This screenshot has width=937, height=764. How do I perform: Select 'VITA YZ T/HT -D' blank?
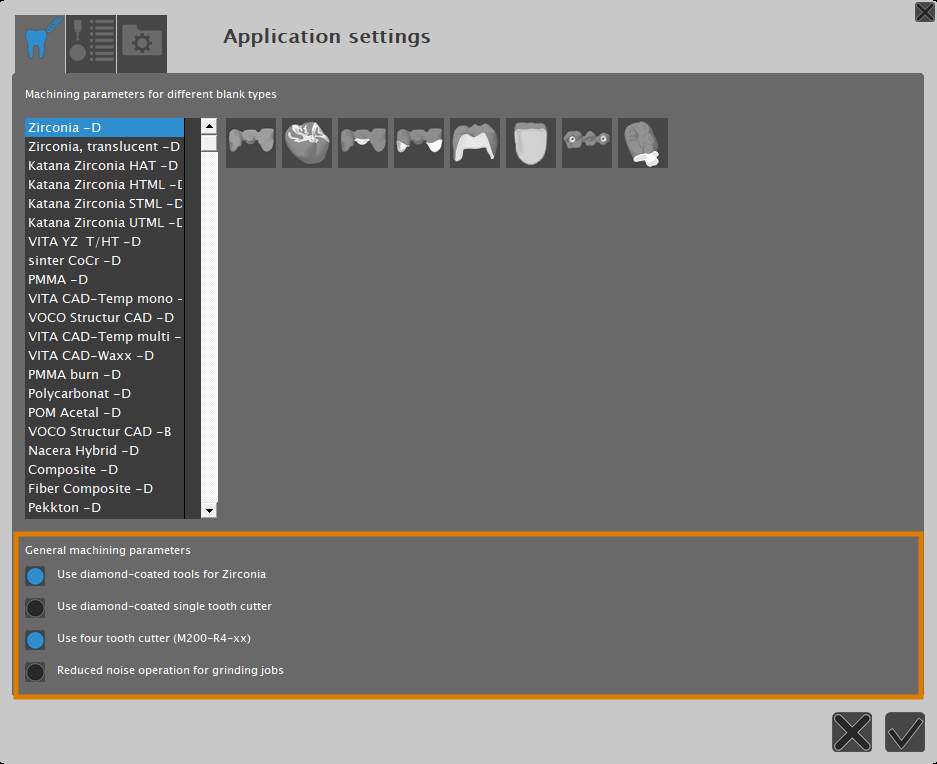[105, 242]
